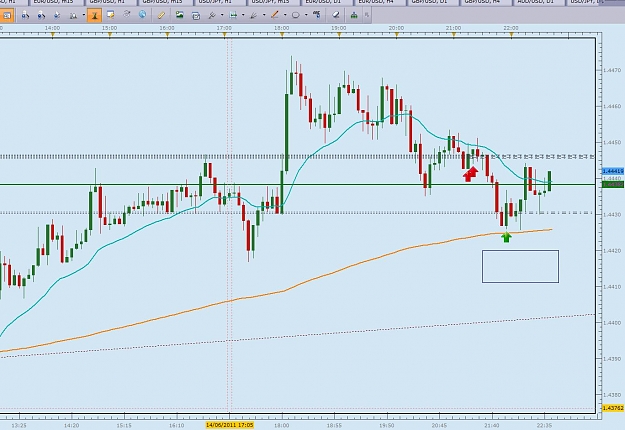Switch to the GBP/USD, H4 chart tab
This screenshot has width=625, height=430.
[483, 2]
